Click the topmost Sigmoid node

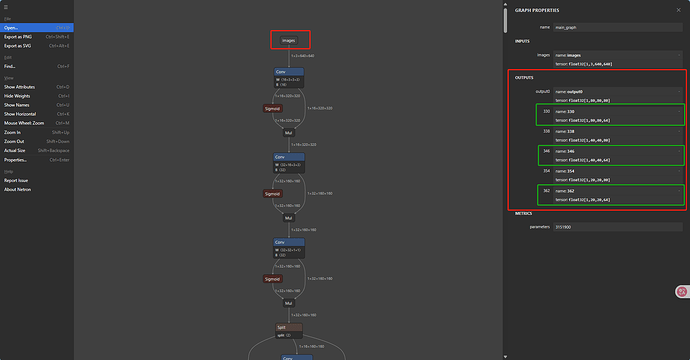[x=272, y=108]
